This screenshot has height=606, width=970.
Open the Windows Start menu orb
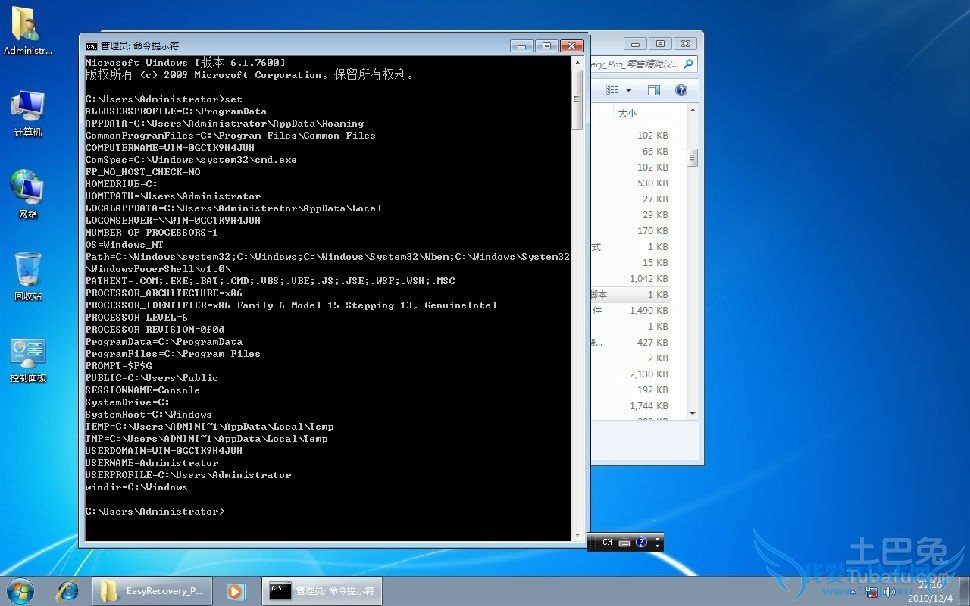click(x=20, y=591)
